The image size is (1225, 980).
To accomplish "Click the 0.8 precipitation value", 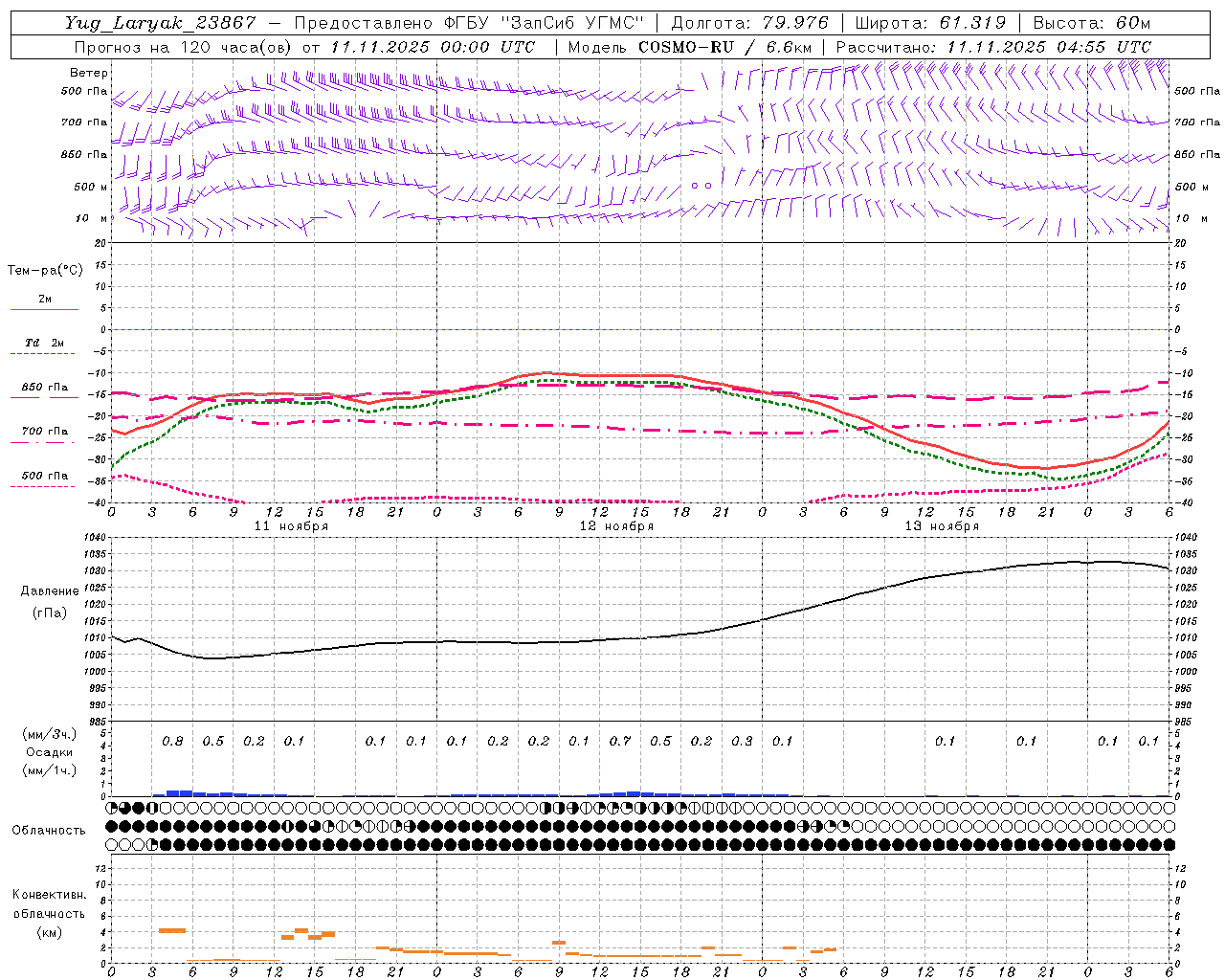I will tap(172, 742).
